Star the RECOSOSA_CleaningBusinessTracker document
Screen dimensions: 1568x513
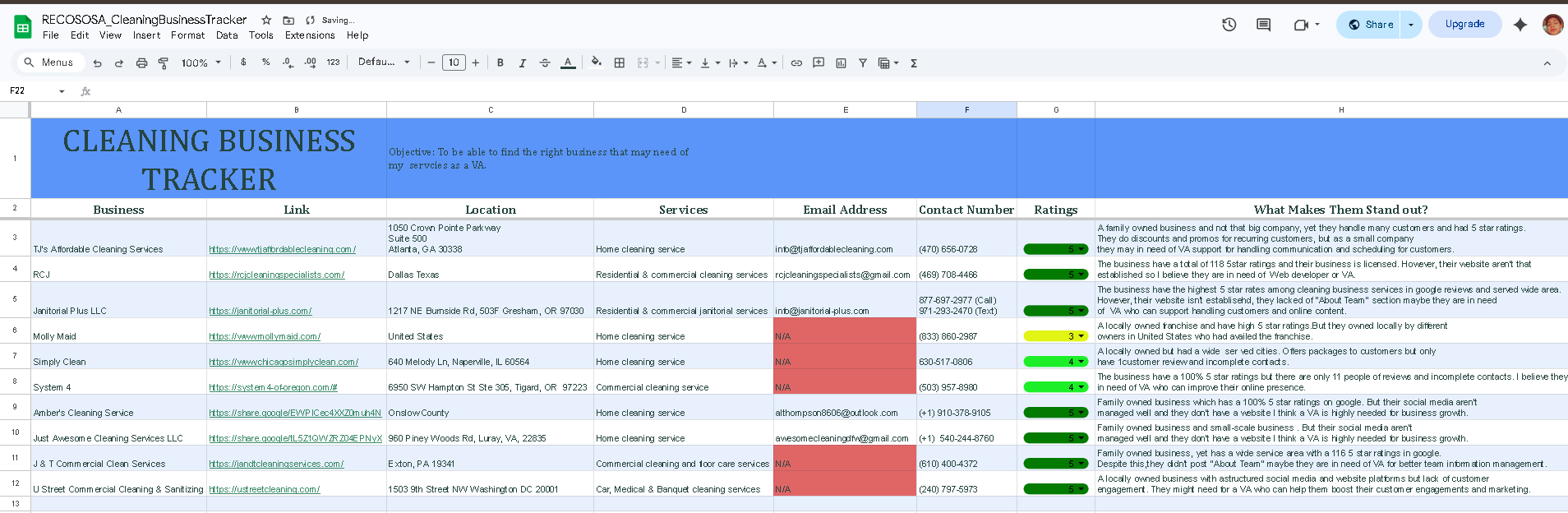pyautogui.click(x=266, y=20)
